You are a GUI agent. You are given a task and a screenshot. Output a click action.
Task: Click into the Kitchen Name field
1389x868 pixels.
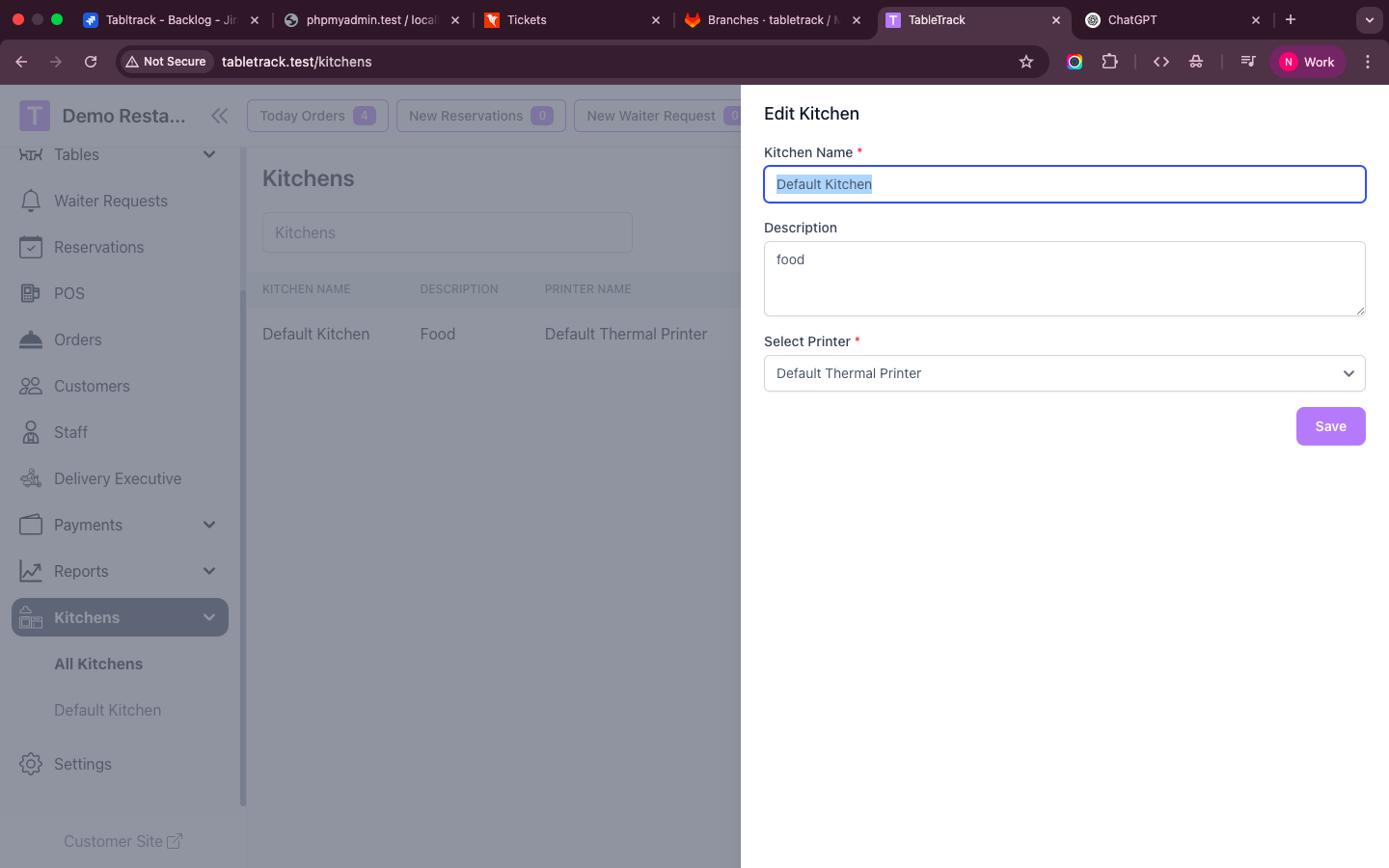(x=1064, y=184)
